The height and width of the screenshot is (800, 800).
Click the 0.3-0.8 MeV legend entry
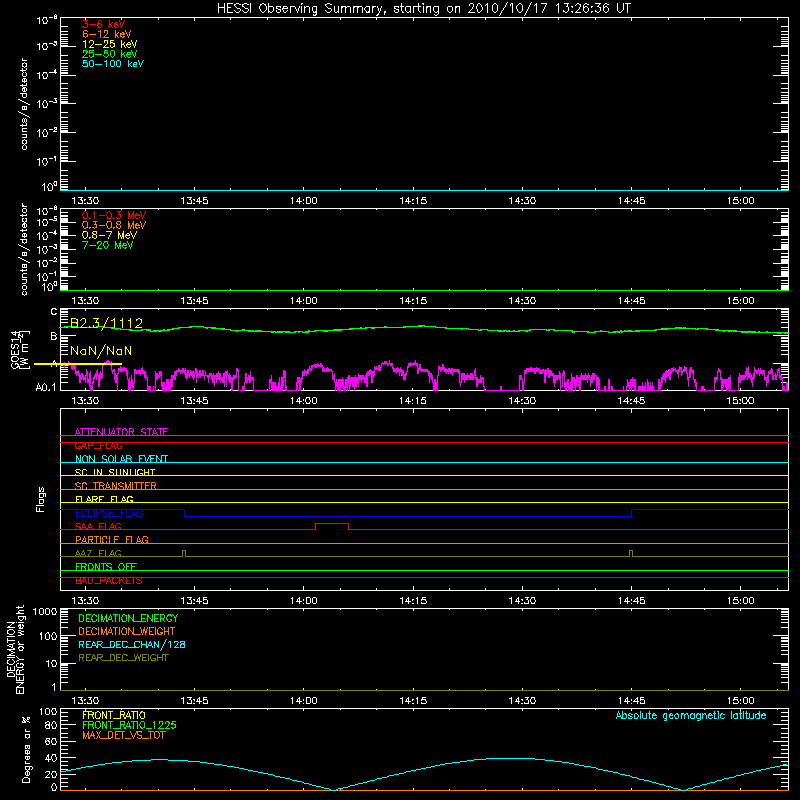pyautogui.click(x=114, y=225)
